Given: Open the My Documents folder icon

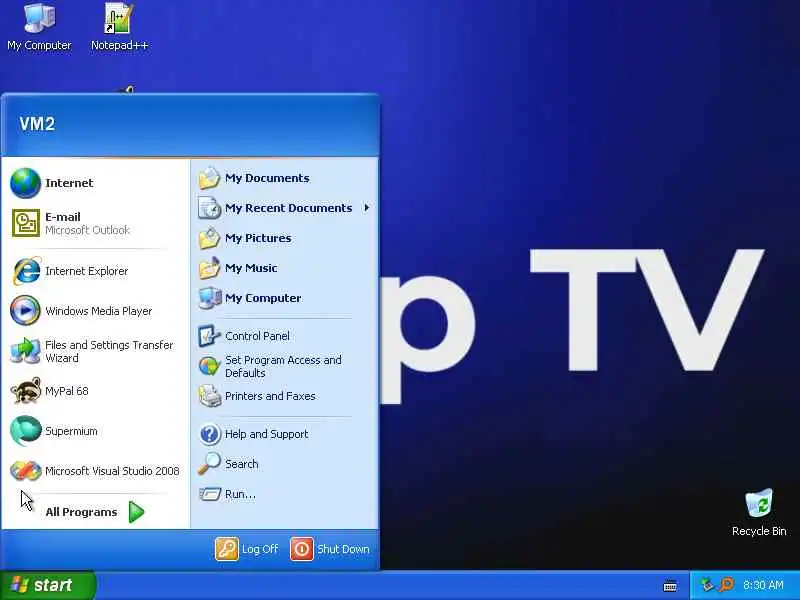Looking at the screenshot, I should pyautogui.click(x=209, y=178).
